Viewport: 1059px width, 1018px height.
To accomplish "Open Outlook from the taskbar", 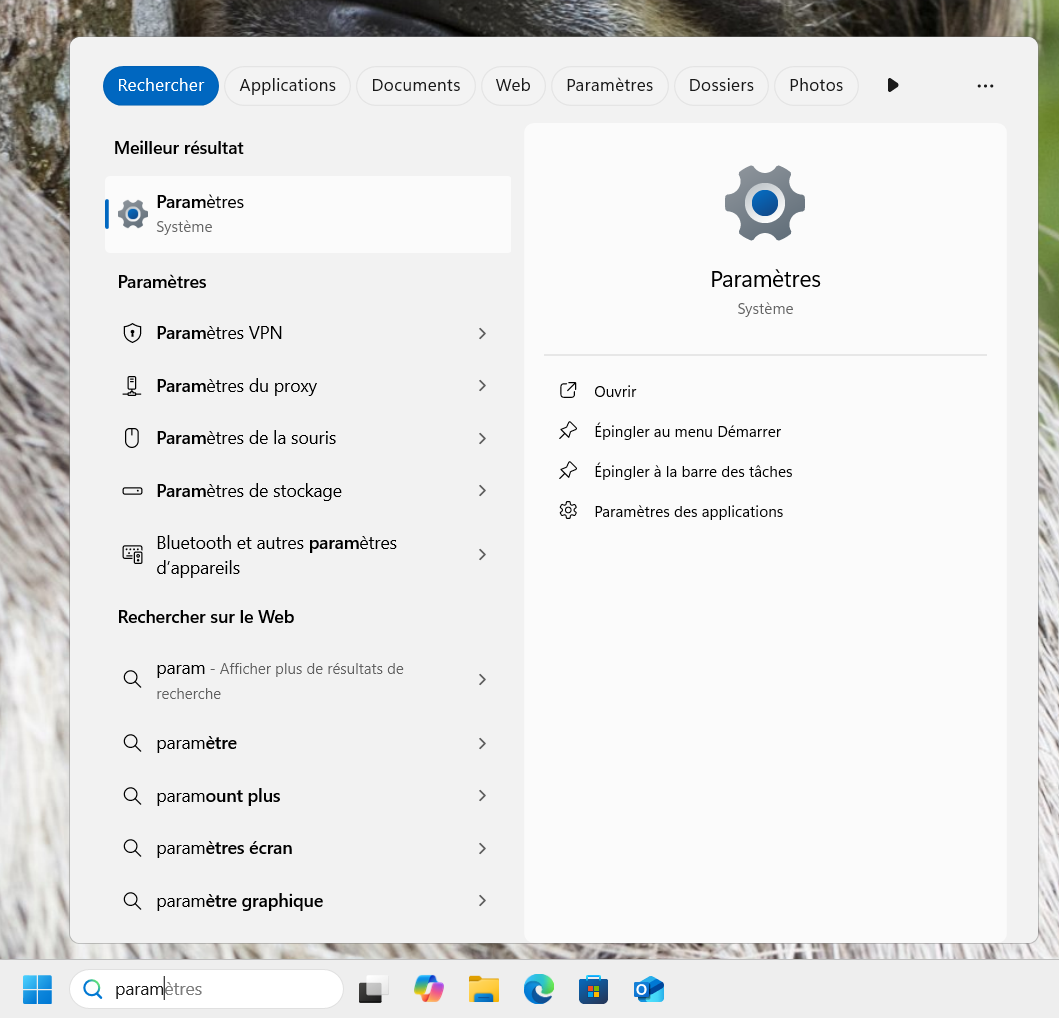I will pos(649,989).
